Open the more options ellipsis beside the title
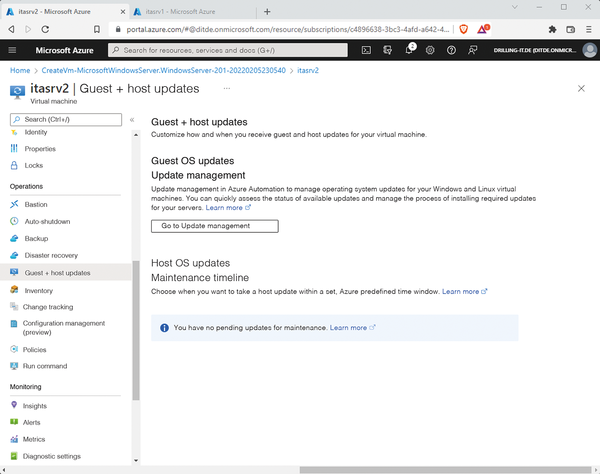 point(227,88)
